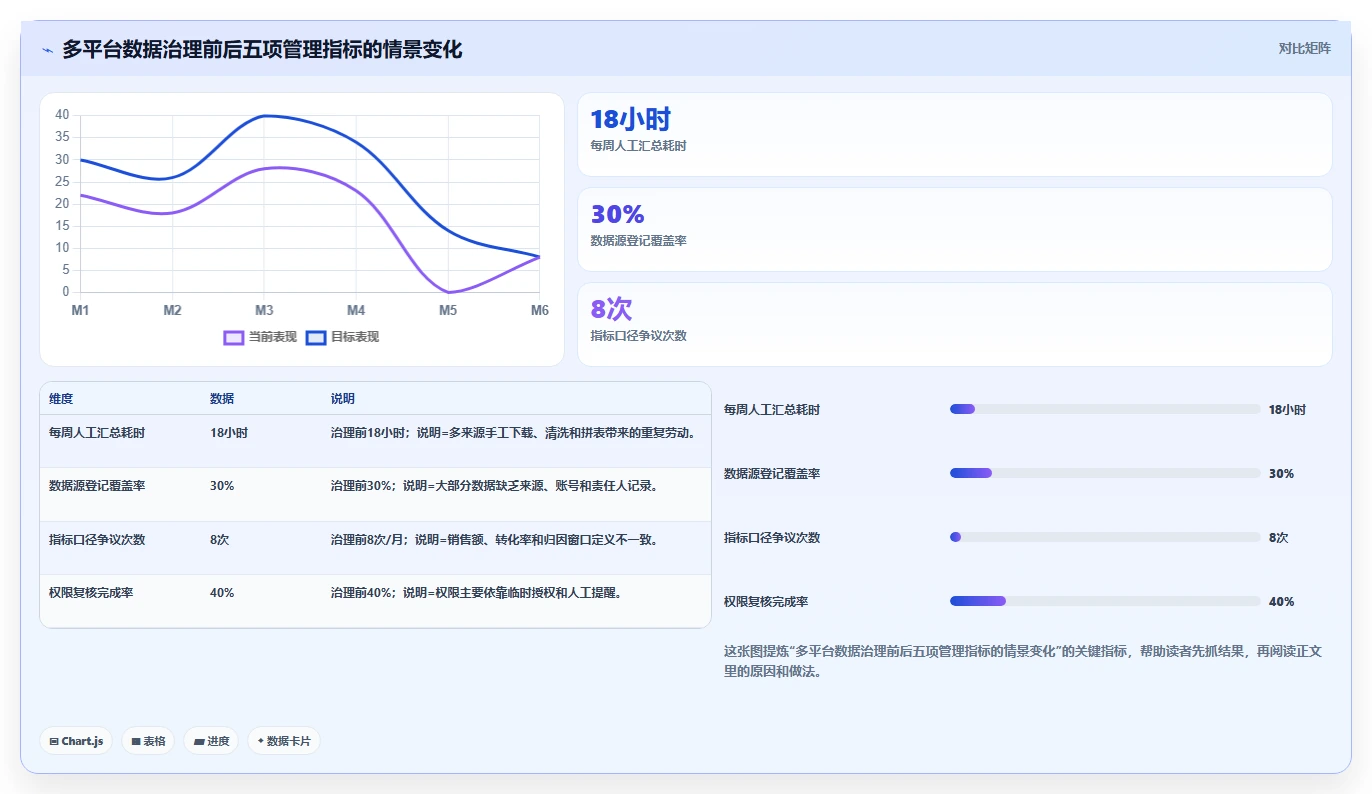Click the M3 x-axis label

coord(264,311)
